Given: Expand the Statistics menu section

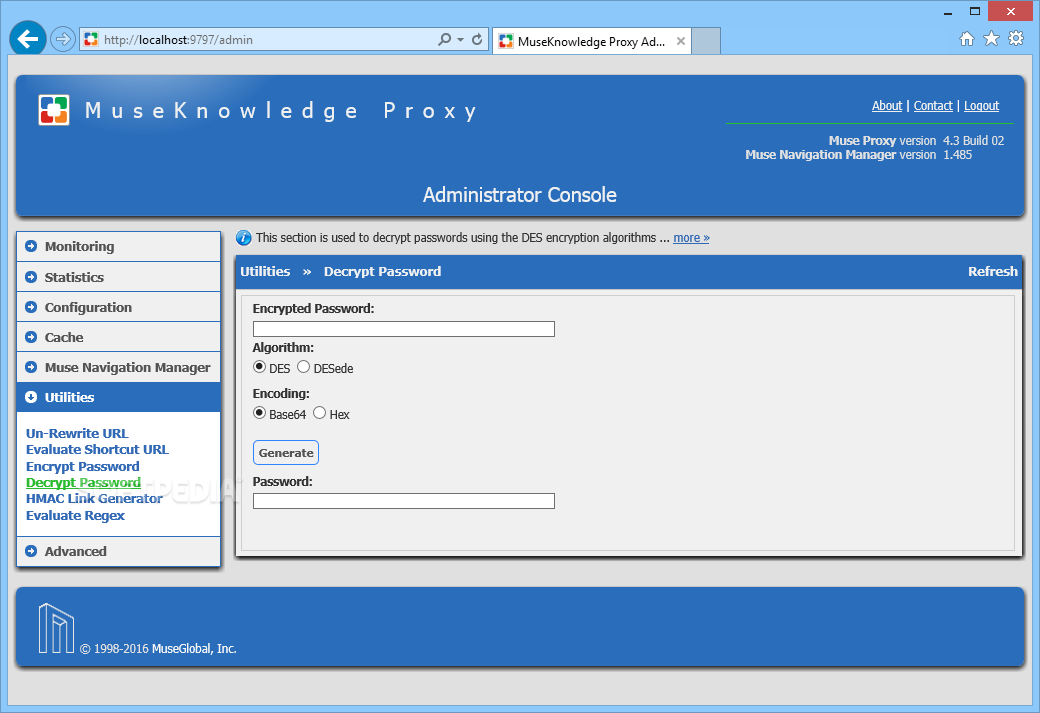Looking at the screenshot, I should pyautogui.click(x=118, y=277).
